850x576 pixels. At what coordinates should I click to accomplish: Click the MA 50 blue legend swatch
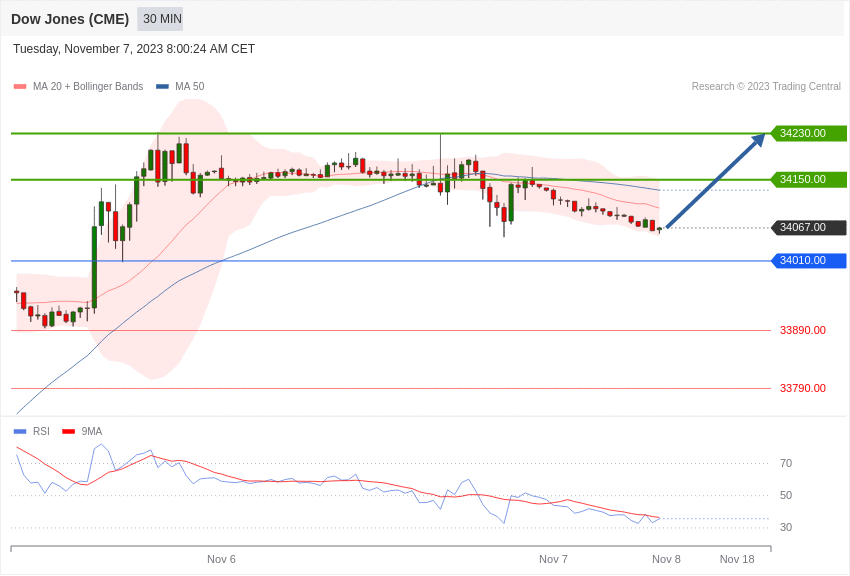point(162,87)
